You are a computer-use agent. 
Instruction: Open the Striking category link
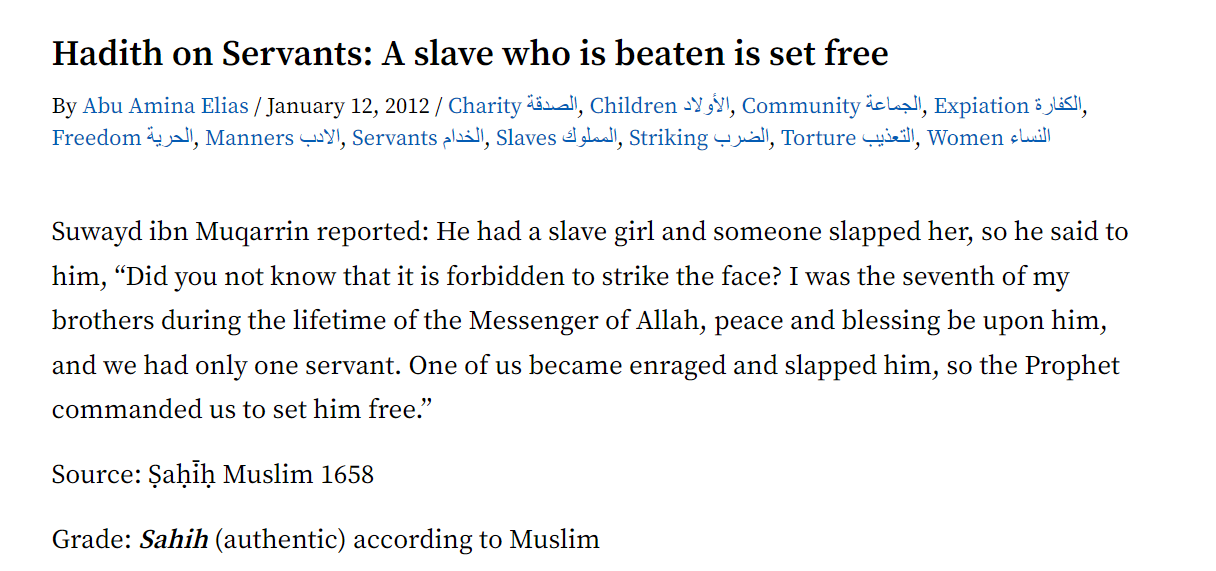pyautogui.click(x=699, y=138)
